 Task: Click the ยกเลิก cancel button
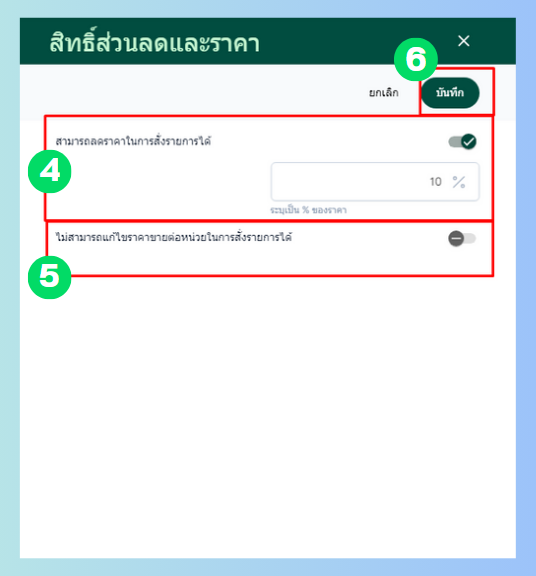(384, 93)
